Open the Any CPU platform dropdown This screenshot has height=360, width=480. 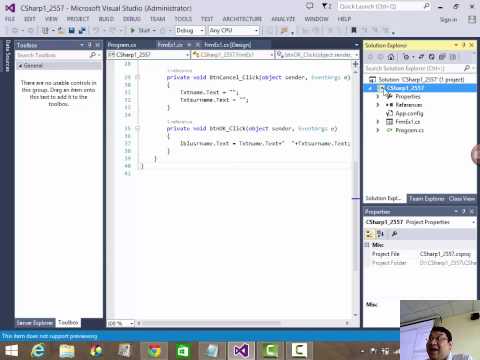pyautogui.click(x=234, y=30)
